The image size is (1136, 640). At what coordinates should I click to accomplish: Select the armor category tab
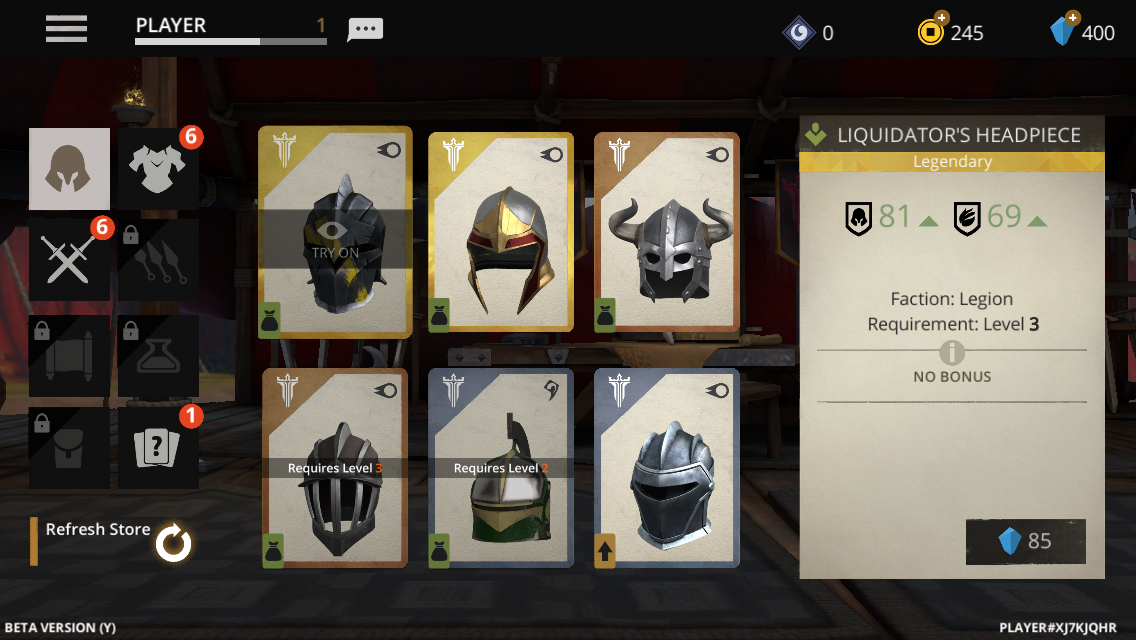click(x=158, y=169)
